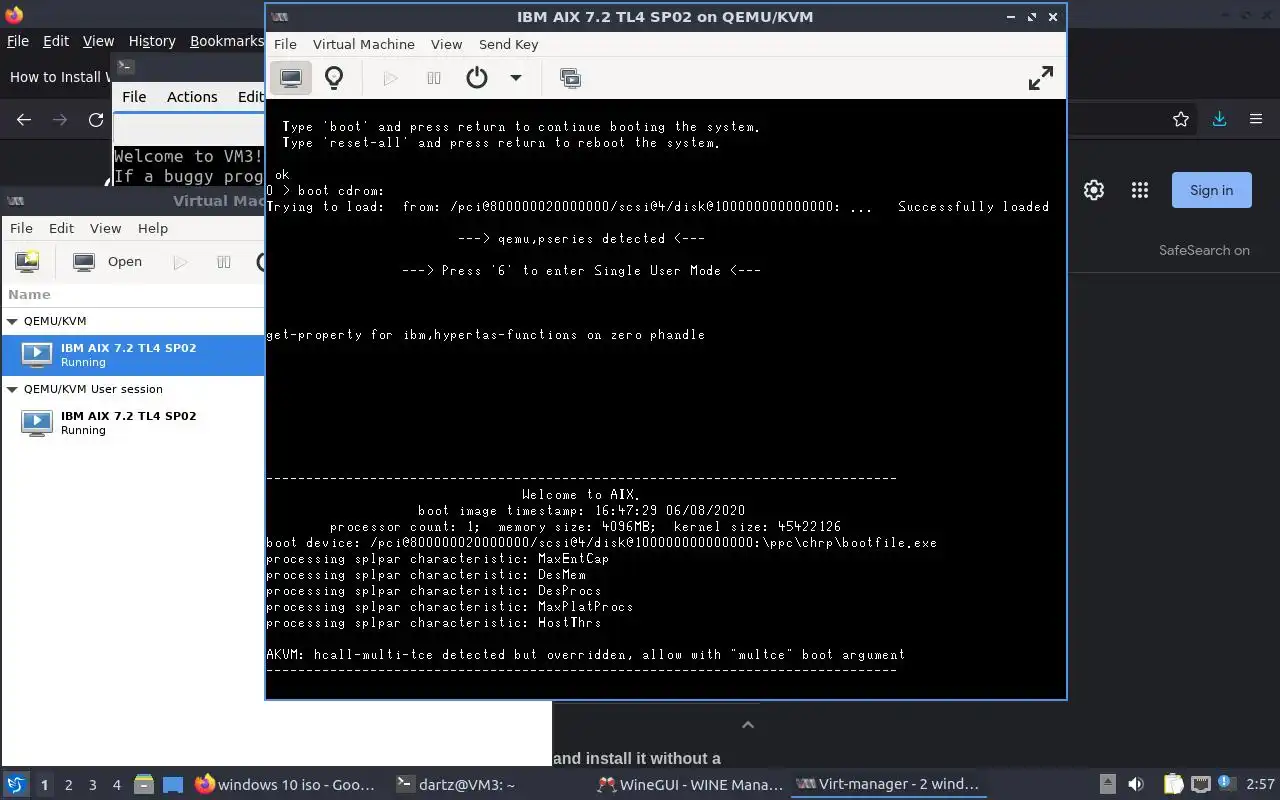This screenshot has width=1280, height=800.
Task: Open Google quick settings gear
Action: [x=1094, y=190]
